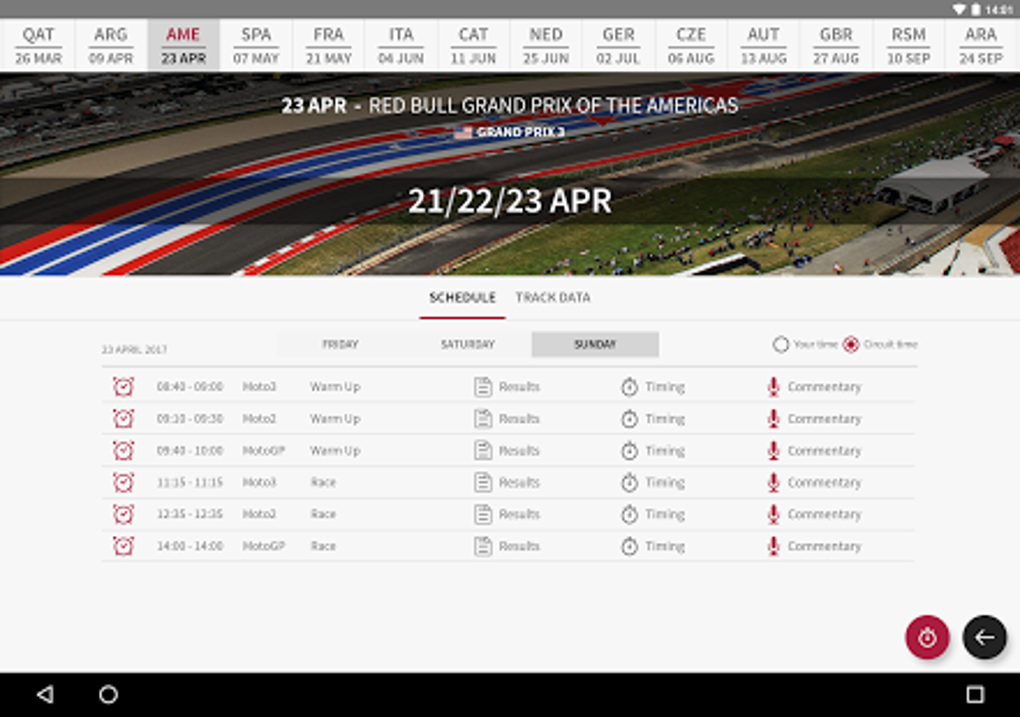The width and height of the screenshot is (1020, 717).
Task: Open Timing stopwatch icon for Moto3 Warm Up
Action: tap(629, 386)
